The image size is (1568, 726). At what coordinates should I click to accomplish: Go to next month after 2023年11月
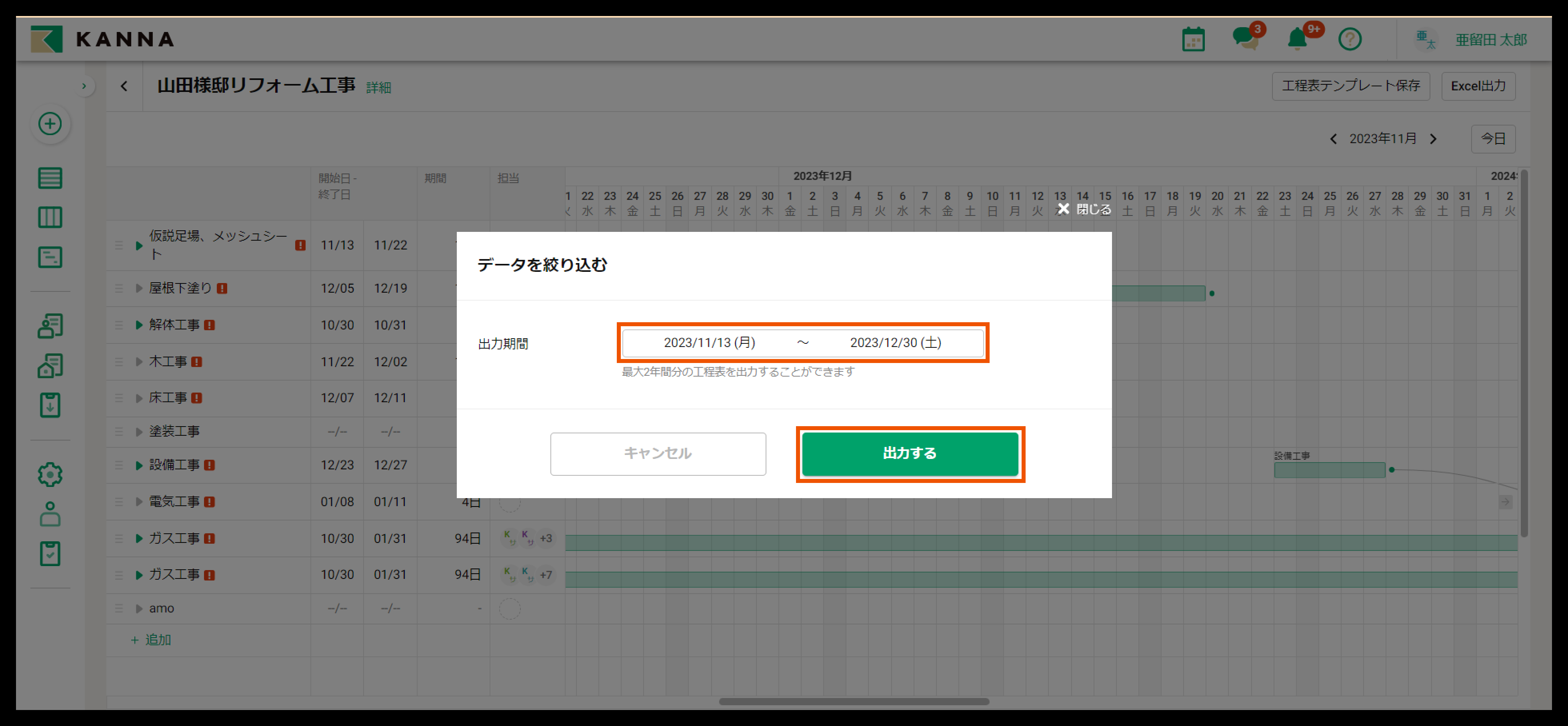tap(1433, 140)
